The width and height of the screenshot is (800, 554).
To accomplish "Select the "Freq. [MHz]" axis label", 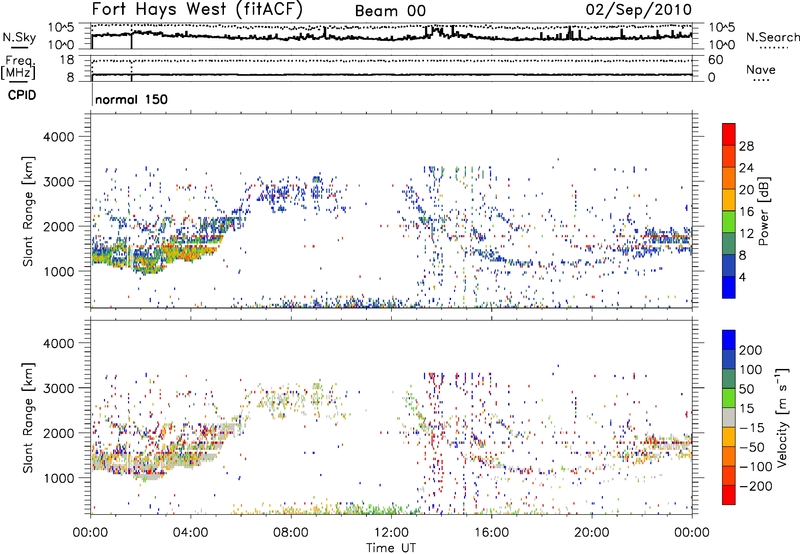I will [19, 67].
